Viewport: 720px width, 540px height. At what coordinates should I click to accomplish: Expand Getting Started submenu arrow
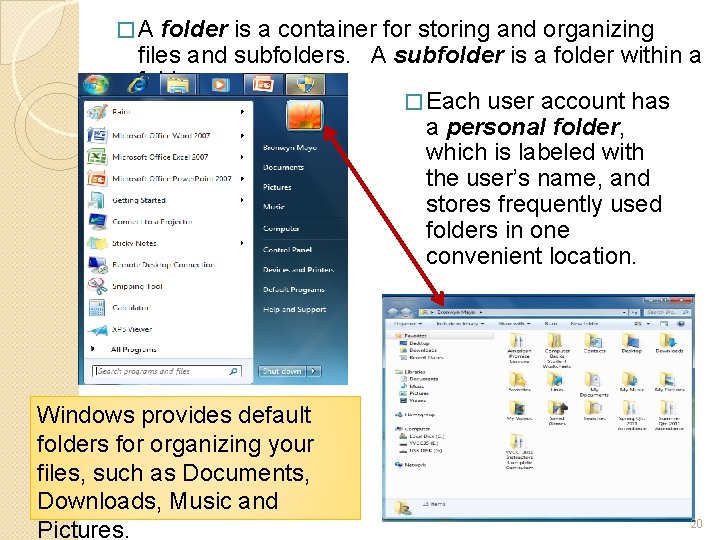pyautogui.click(x=242, y=200)
